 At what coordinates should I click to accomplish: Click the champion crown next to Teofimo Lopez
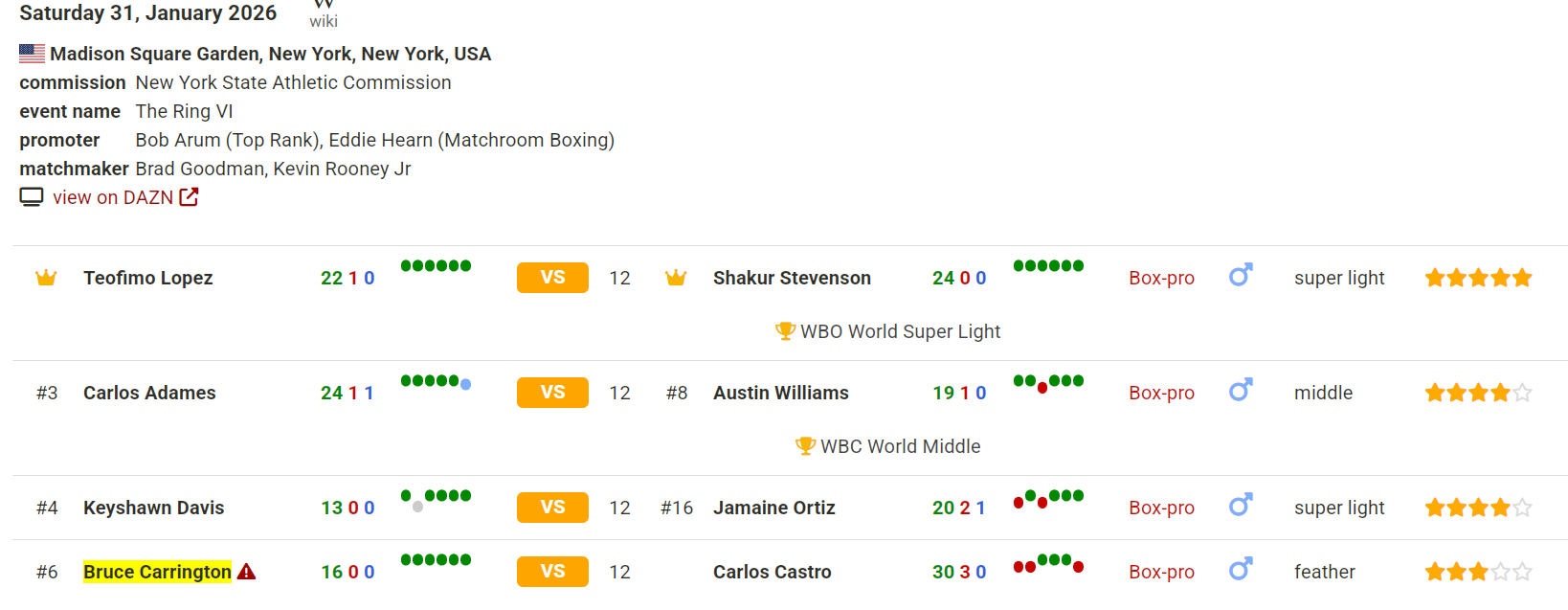click(46, 278)
